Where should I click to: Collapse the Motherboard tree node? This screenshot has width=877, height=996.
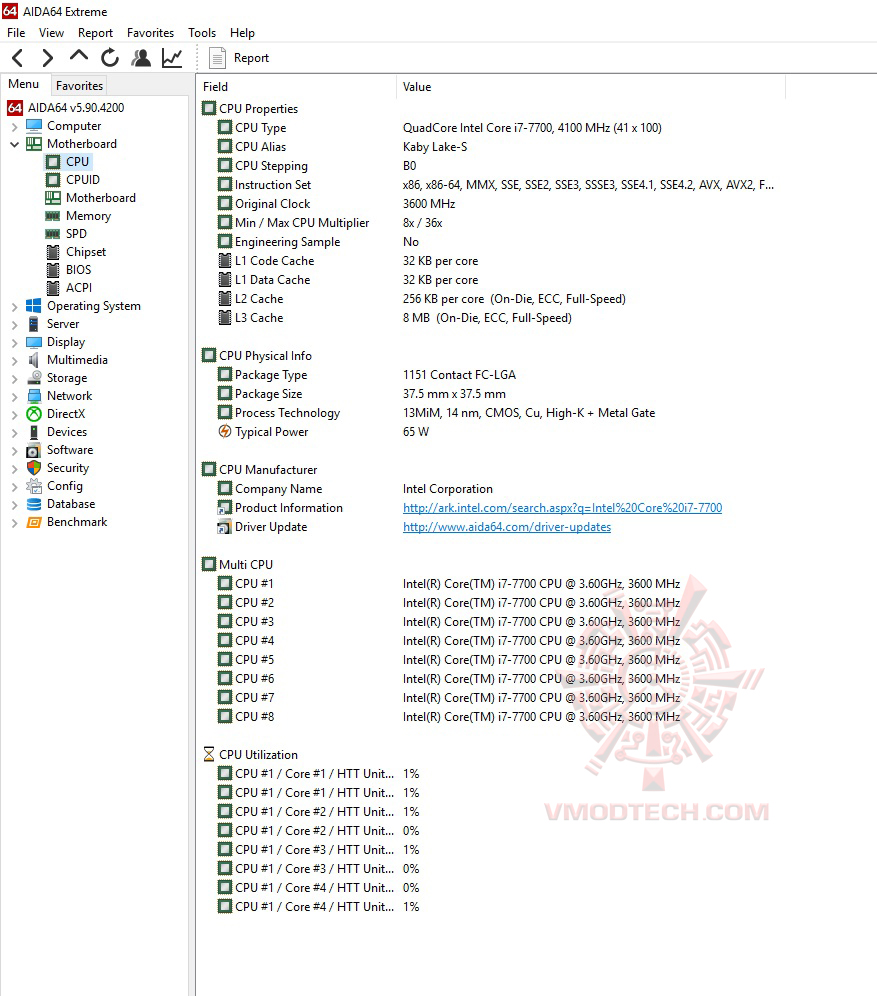[15, 144]
